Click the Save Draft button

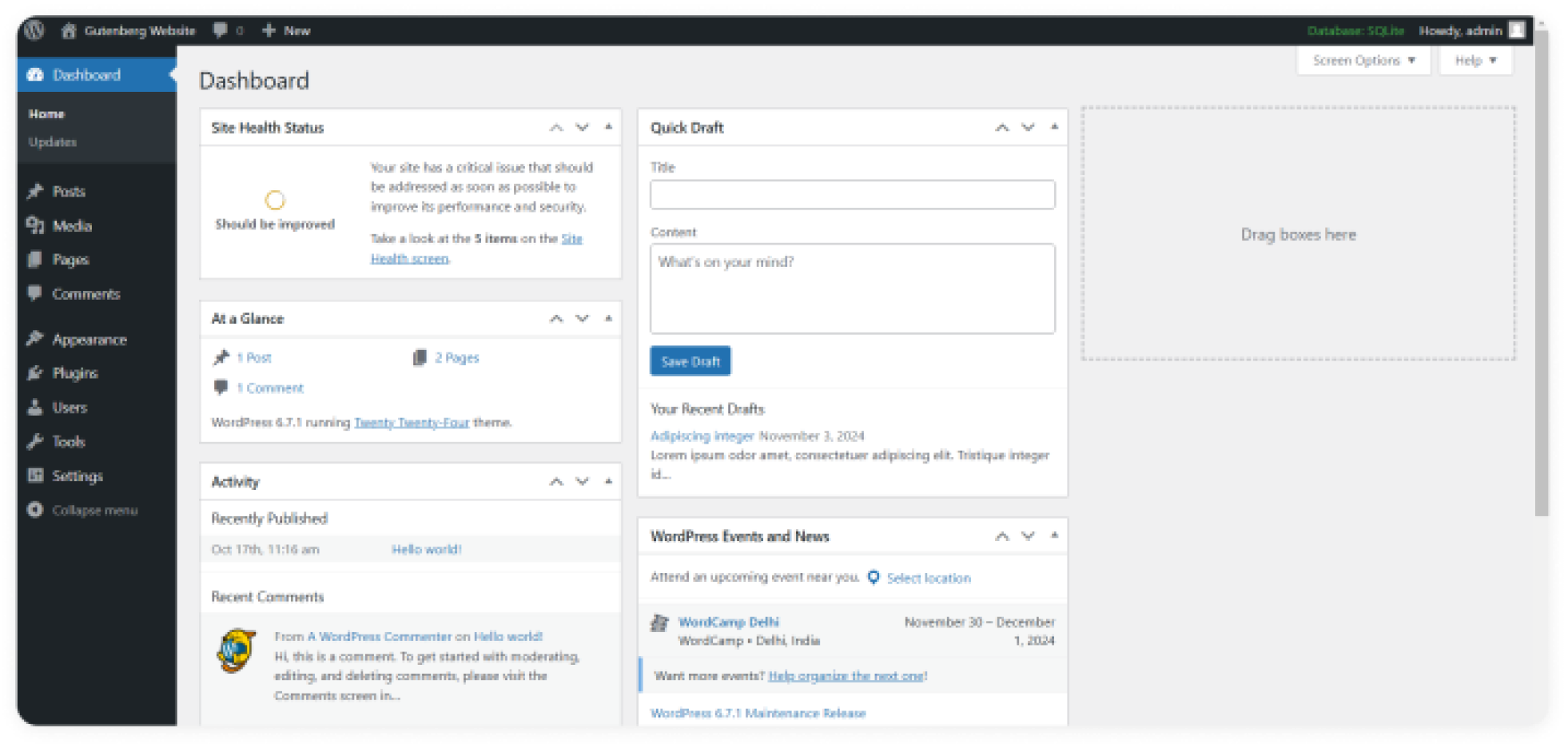coord(690,361)
